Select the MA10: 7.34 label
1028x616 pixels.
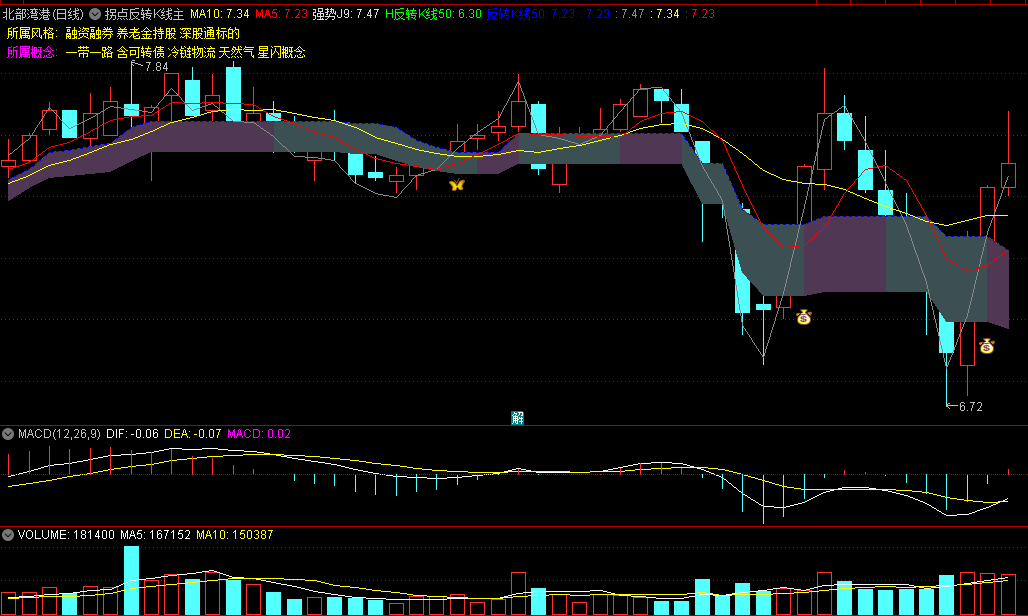(x=220, y=14)
